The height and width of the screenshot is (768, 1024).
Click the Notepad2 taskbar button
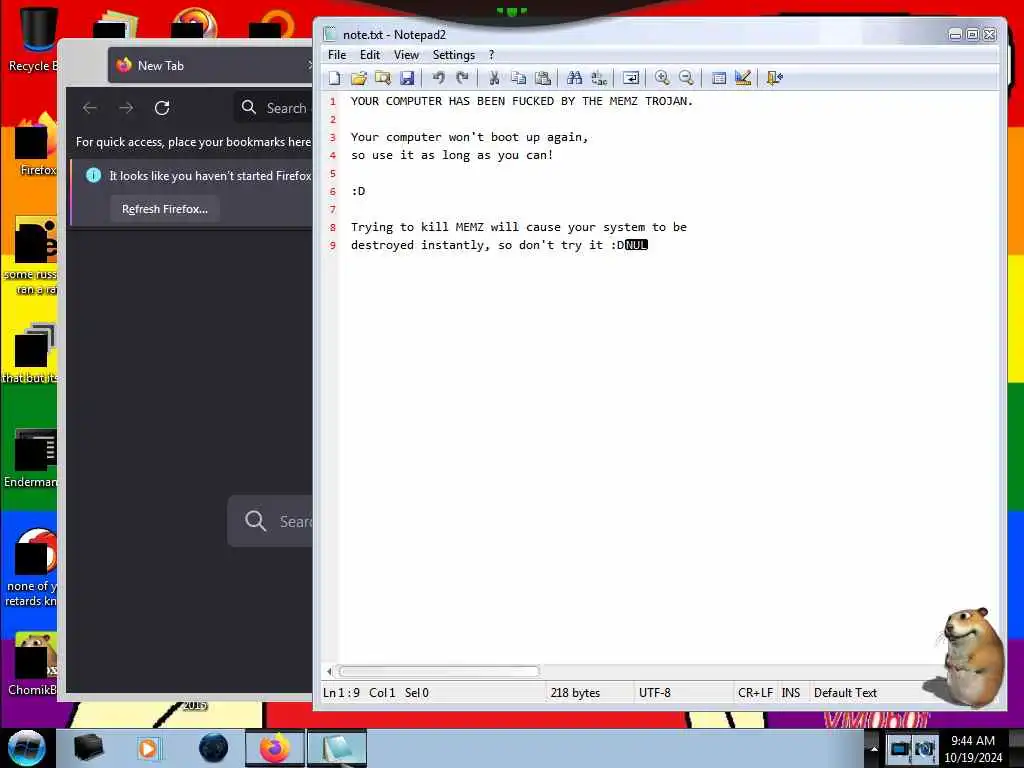point(337,748)
